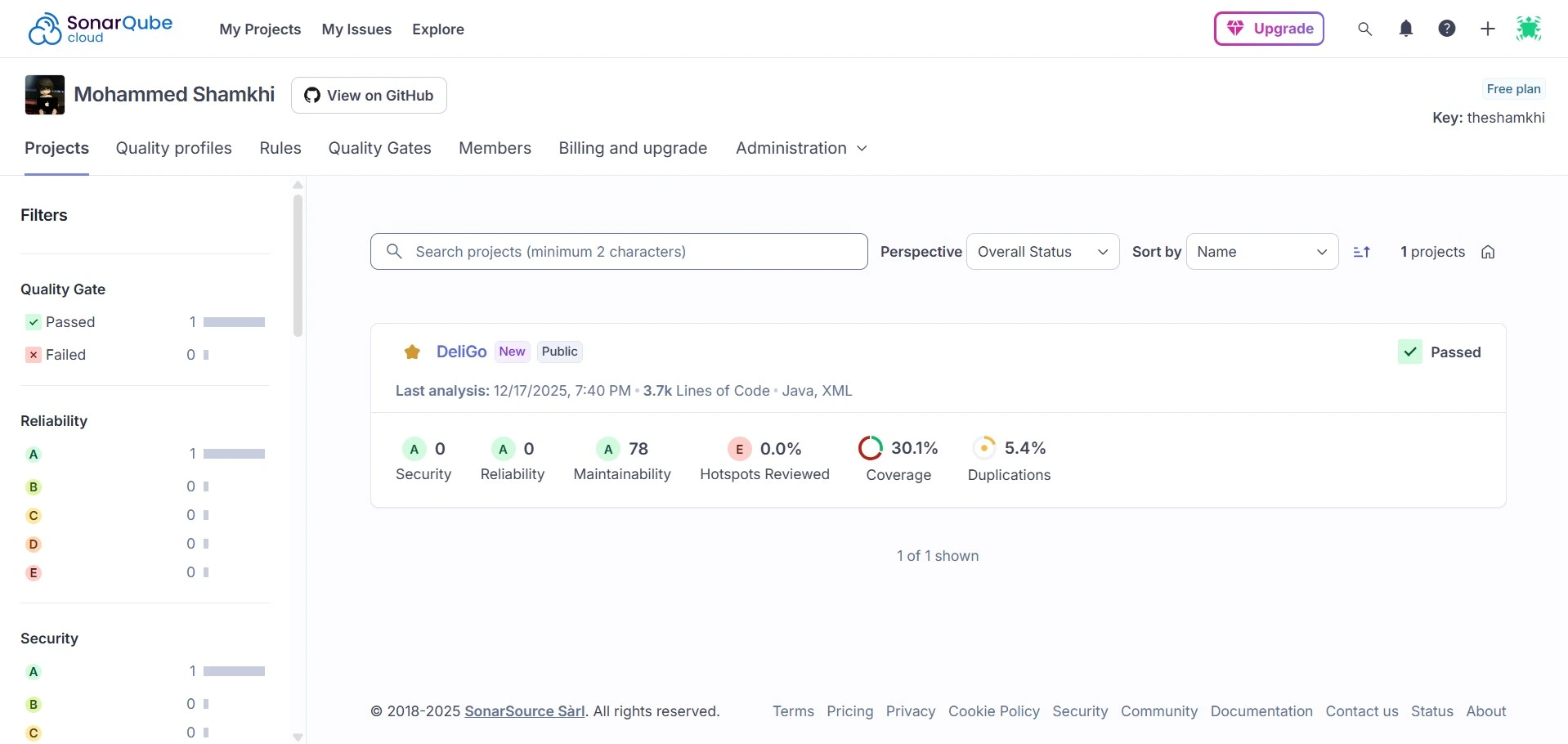This screenshot has height=744, width=1568.
Task: Click the View on GitHub button
Action: coord(369,96)
